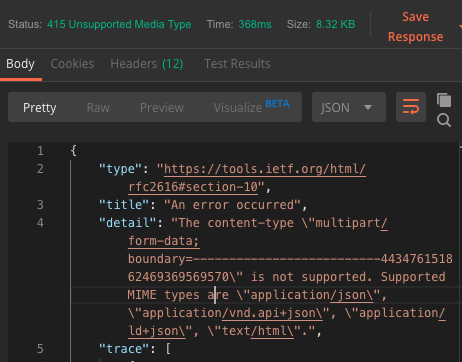Screen dimensions: 462x362
Task: Copy the response with the copy icon
Action: [x=444, y=100]
